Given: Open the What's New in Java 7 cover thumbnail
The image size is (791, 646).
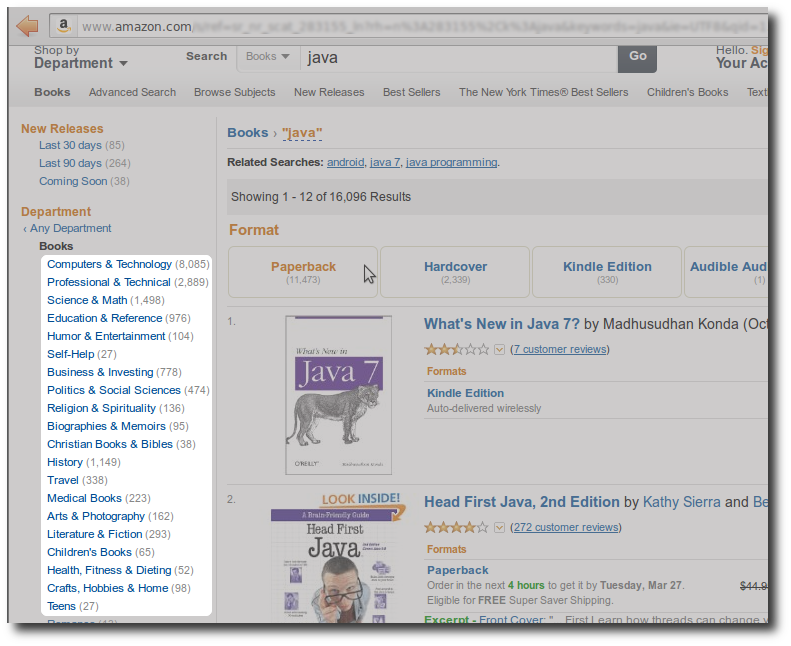Looking at the screenshot, I should point(338,394).
